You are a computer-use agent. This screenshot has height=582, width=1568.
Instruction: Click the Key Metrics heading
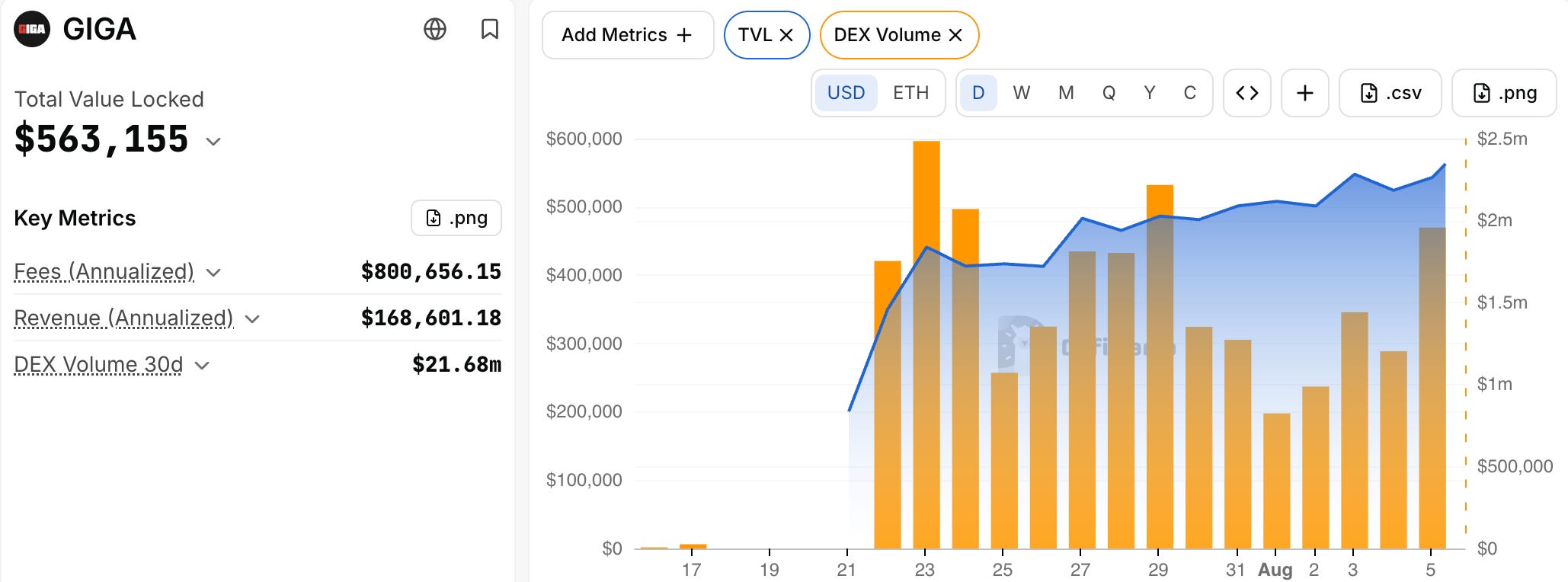tap(75, 218)
